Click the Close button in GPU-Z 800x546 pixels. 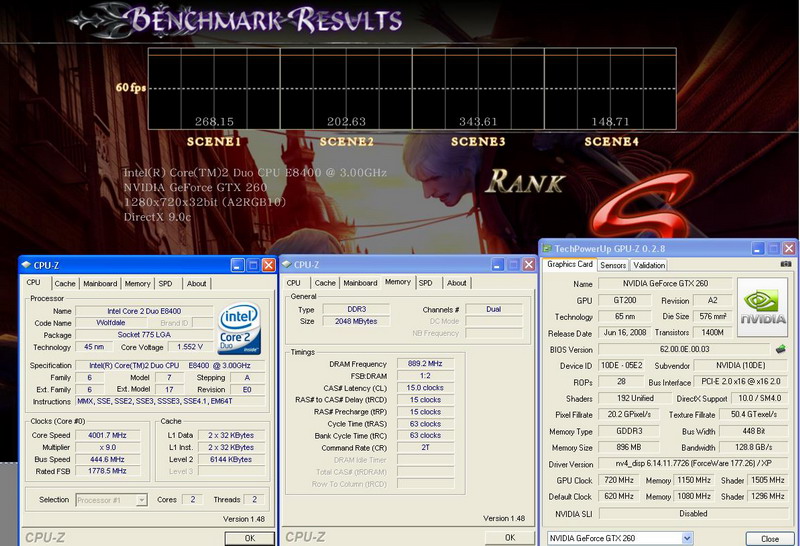tap(770, 539)
